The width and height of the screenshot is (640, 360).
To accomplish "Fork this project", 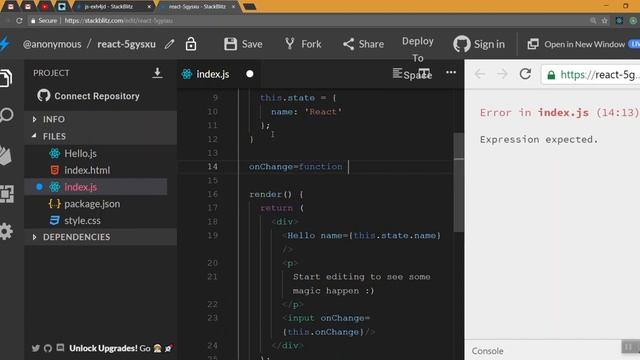I will click(303, 44).
